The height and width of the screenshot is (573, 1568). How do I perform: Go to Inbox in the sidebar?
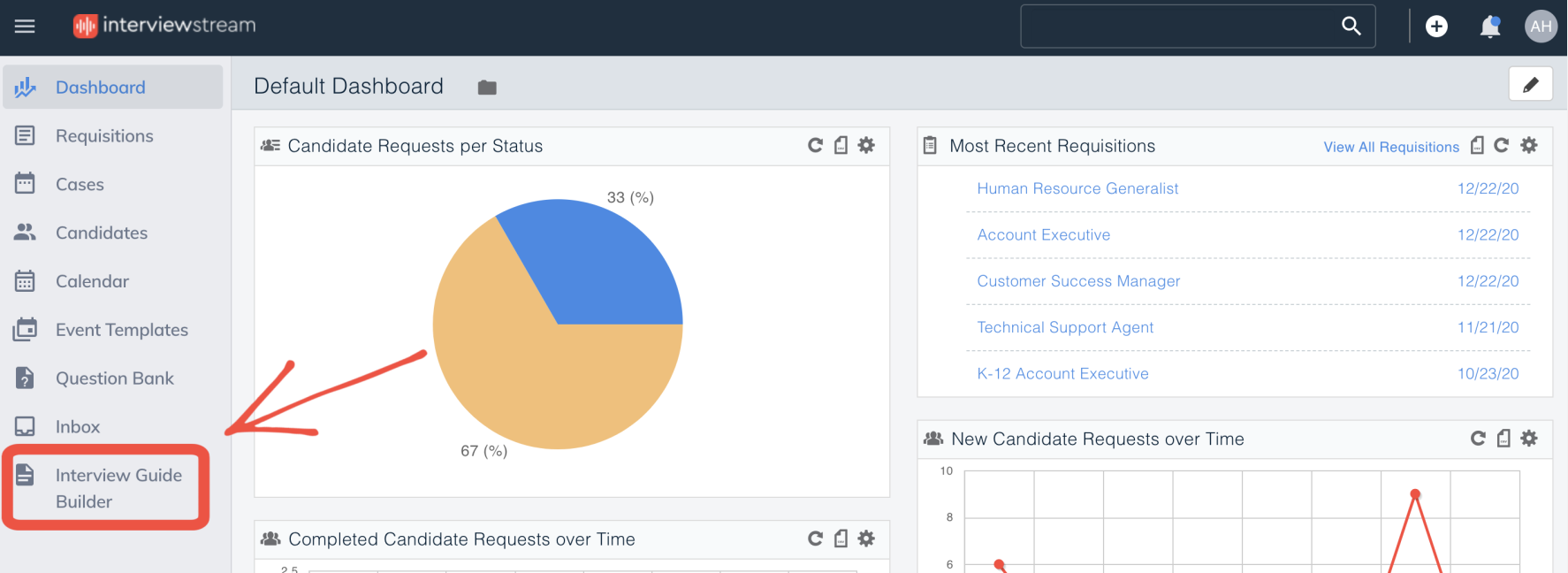113,427
